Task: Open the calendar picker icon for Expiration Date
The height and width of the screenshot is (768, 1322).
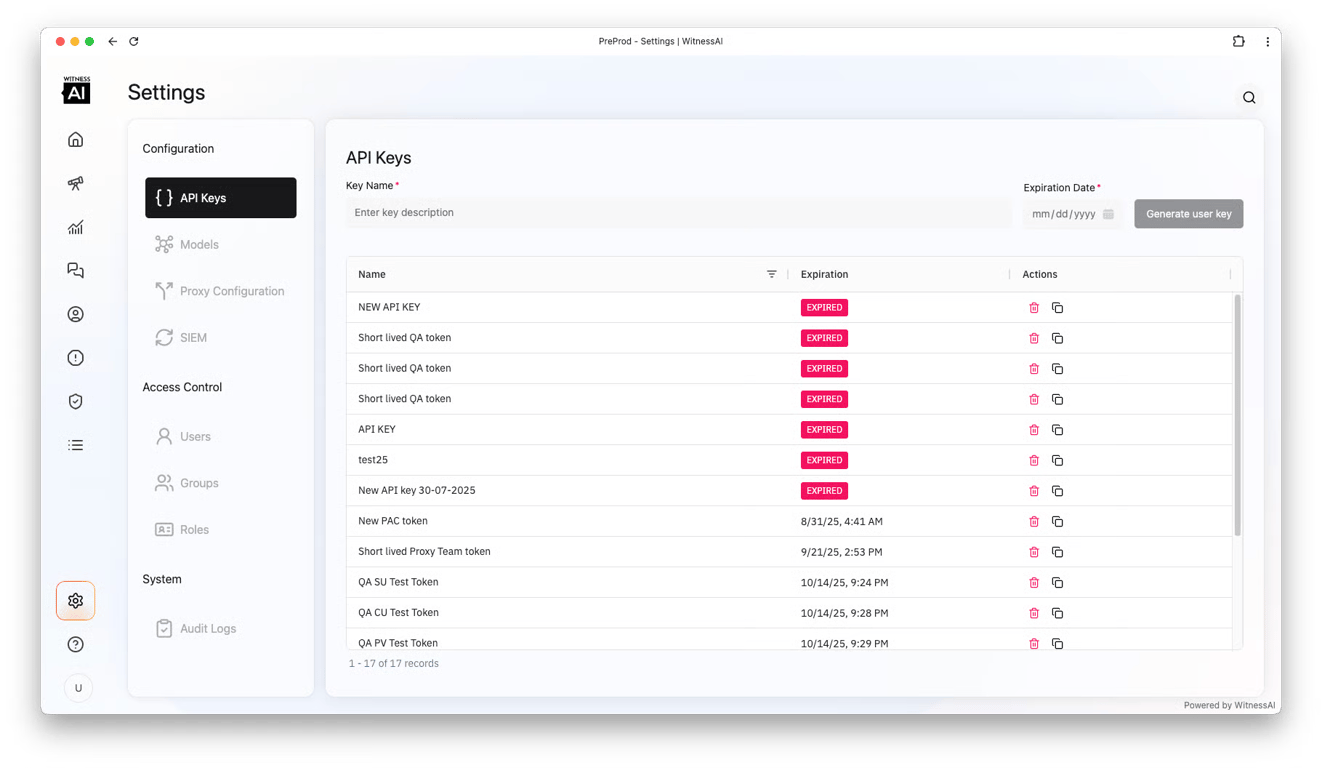Action: pos(1108,214)
